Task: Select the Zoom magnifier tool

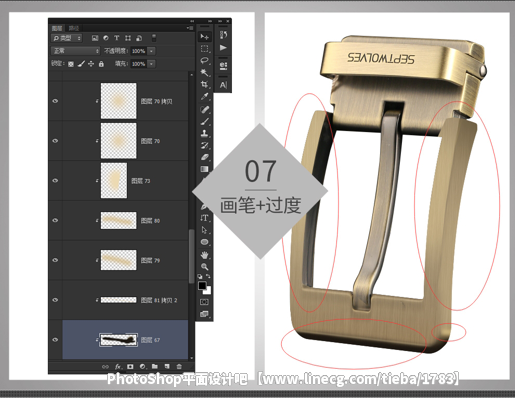Action: point(204,266)
